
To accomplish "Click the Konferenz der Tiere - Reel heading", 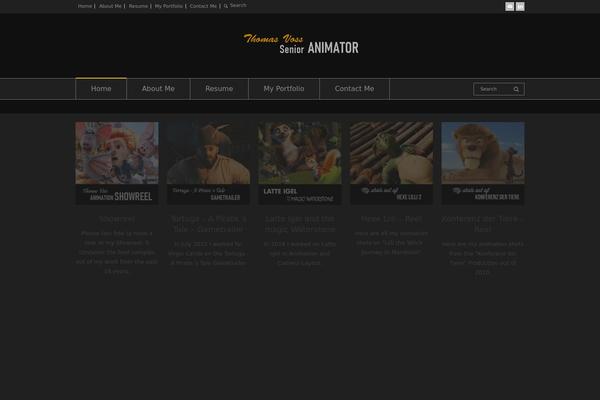I will [483, 224].
